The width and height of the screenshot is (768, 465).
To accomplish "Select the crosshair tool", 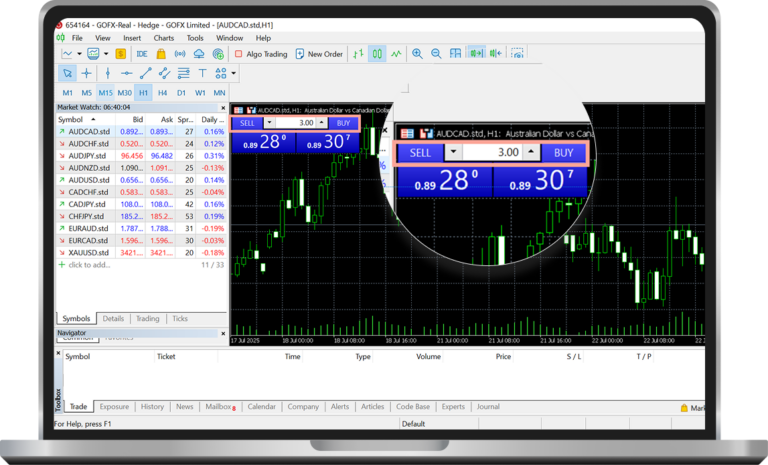I will [x=86, y=73].
